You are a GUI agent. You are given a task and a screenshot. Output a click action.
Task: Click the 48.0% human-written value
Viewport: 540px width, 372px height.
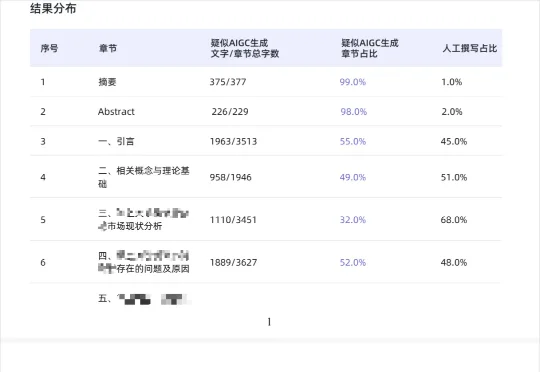pyautogui.click(x=454, y=262)
